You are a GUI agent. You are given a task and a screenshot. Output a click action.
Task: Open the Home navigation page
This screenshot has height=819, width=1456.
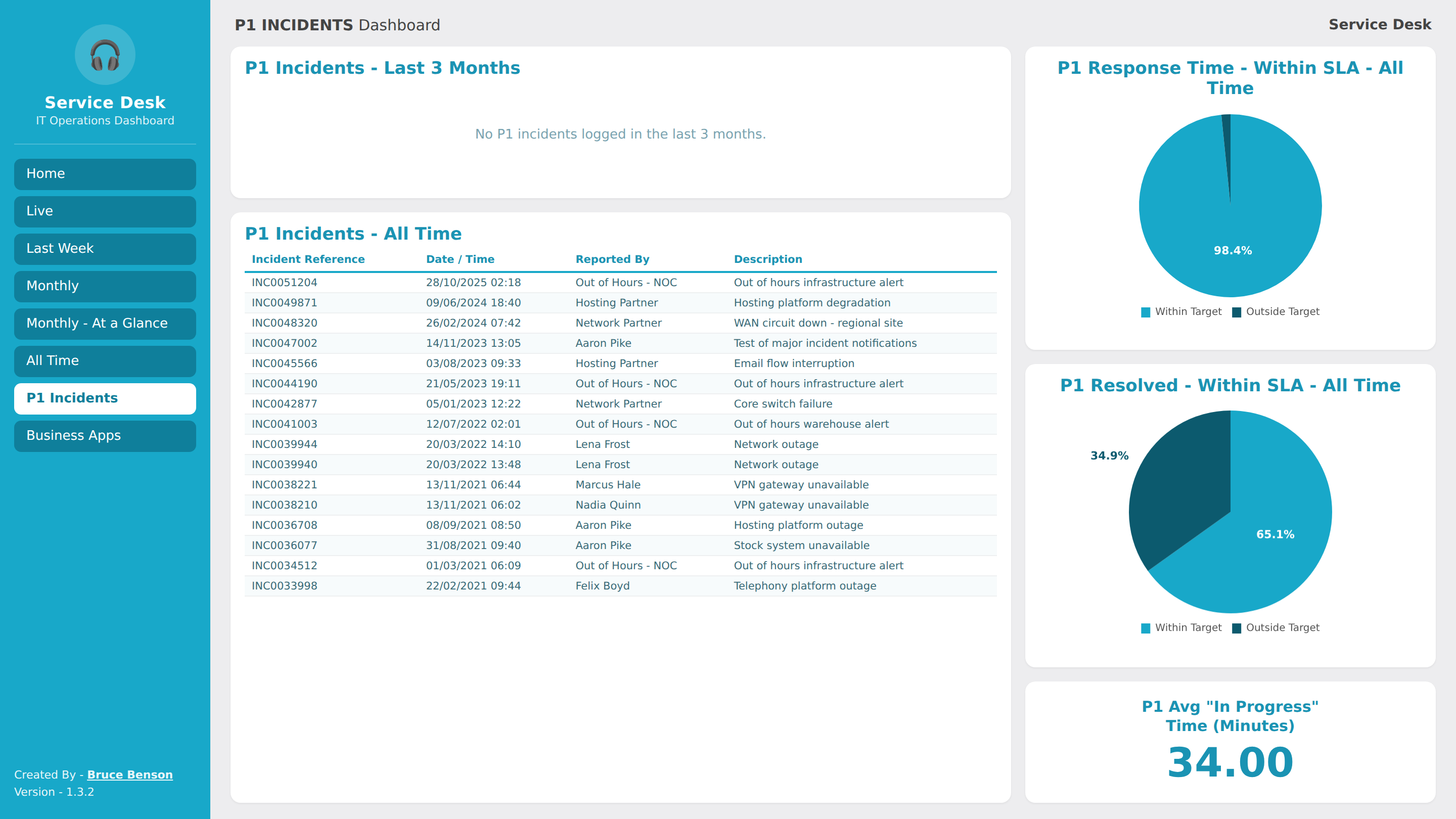[x=105, y=174]
